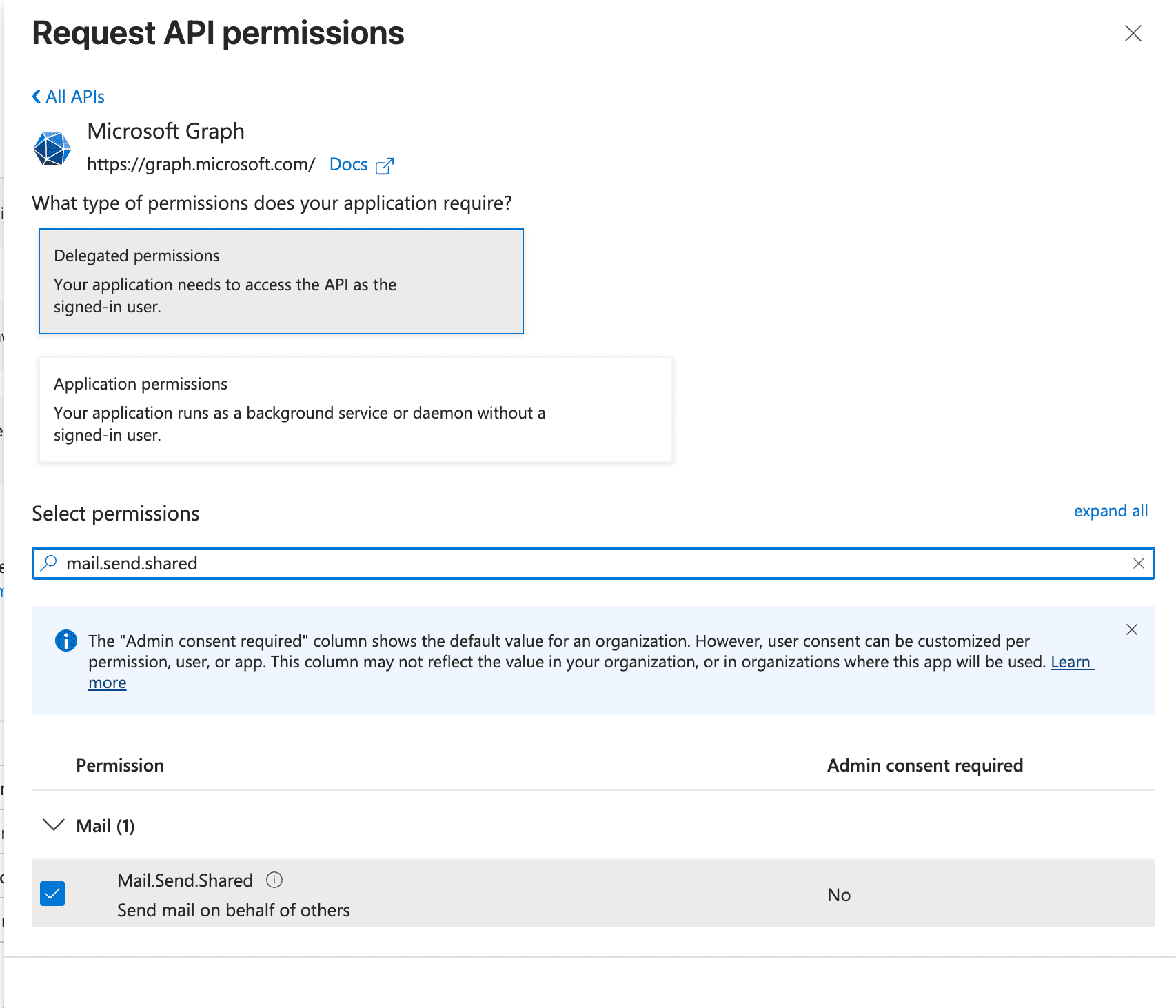Click the blue info icon in banner
Image resolution: width=1176 pixels, height=1008 pixels.
click(66, 641)
